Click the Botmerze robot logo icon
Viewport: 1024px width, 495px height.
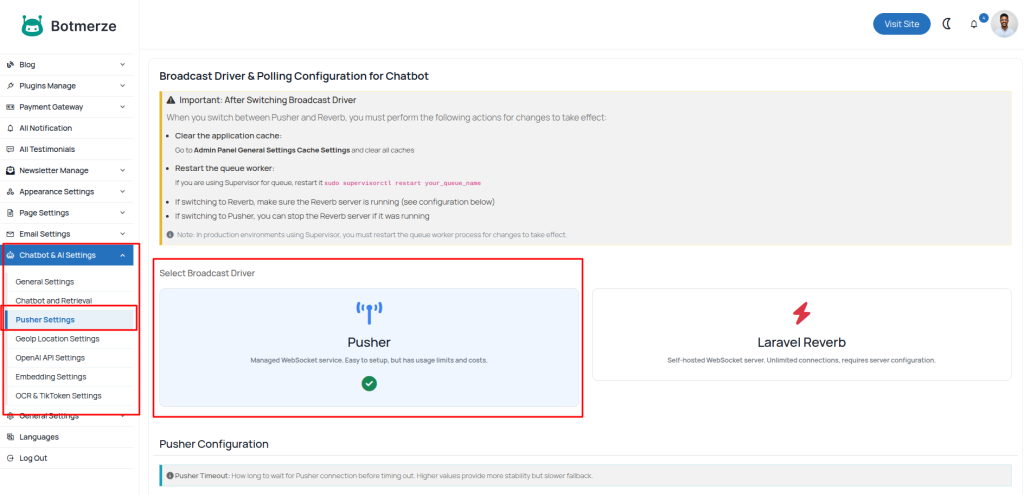[32, 25]
